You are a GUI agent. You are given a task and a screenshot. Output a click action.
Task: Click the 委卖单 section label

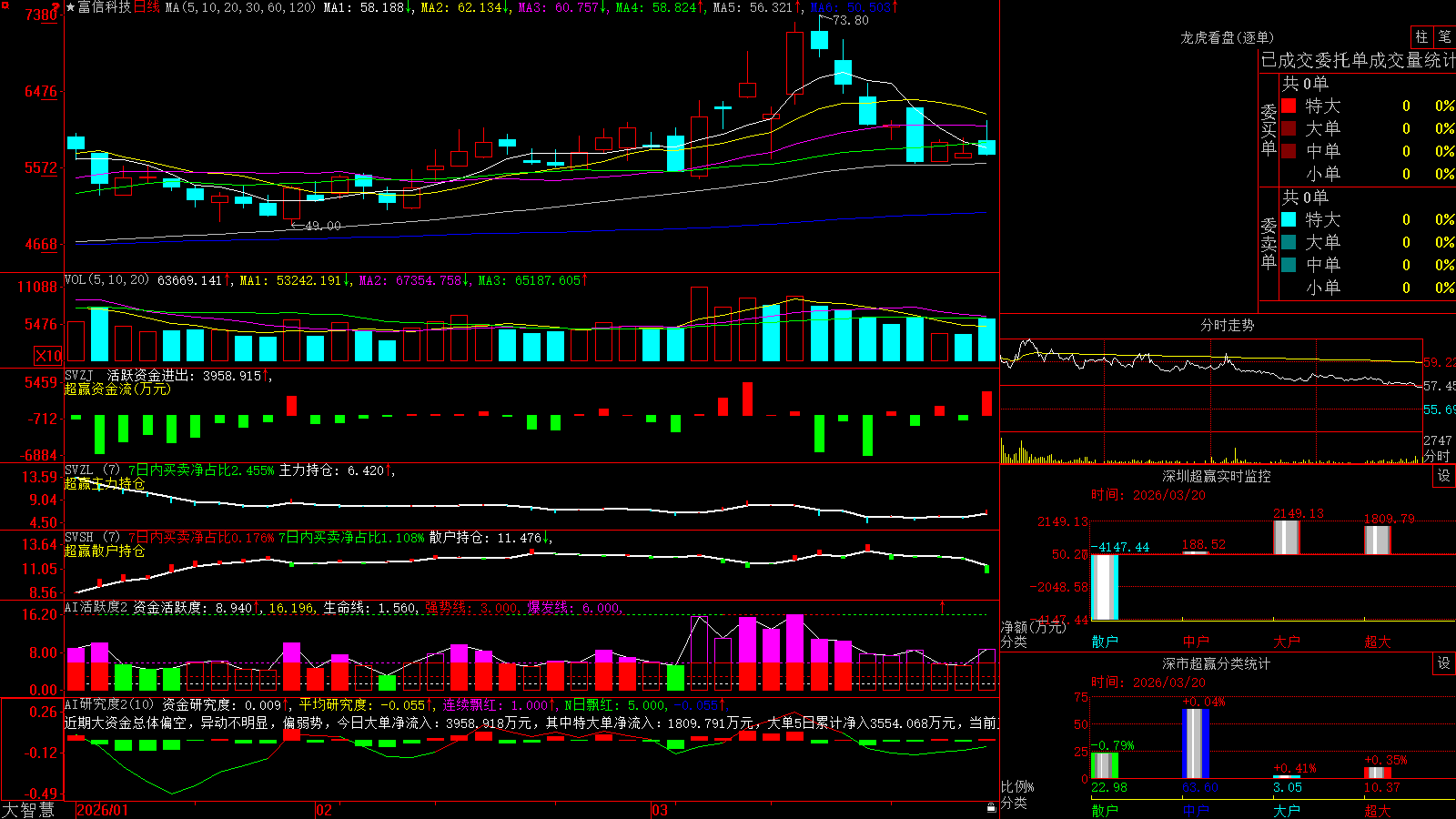tap(1269, 244)
